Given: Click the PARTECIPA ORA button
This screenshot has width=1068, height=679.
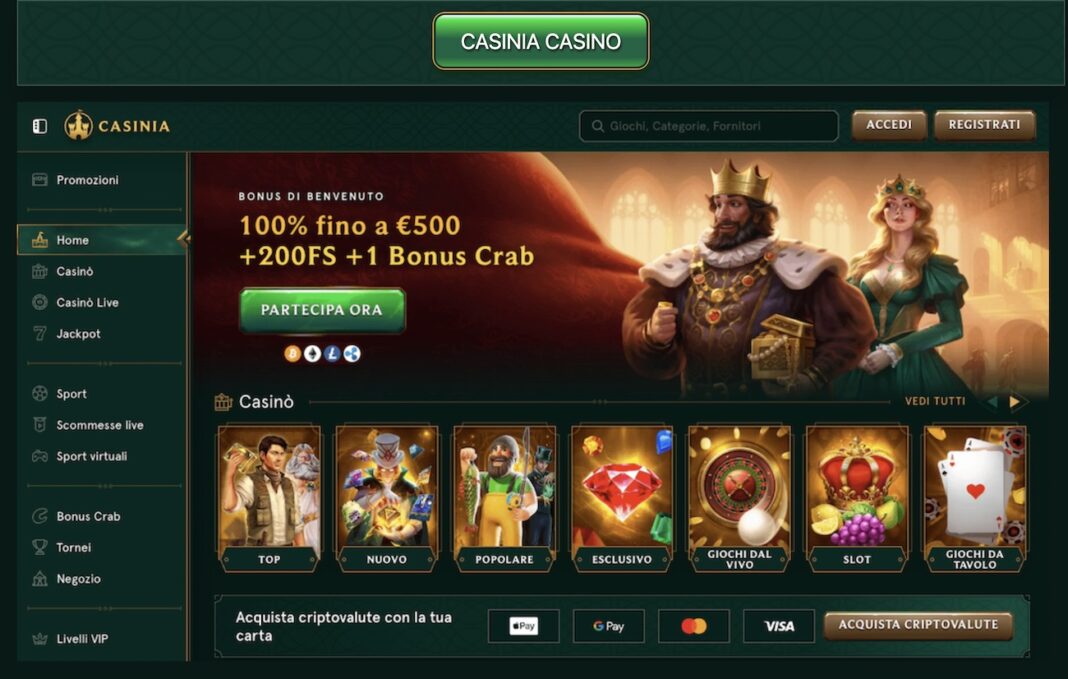Looking at the screenshot, I should point(322,310).
